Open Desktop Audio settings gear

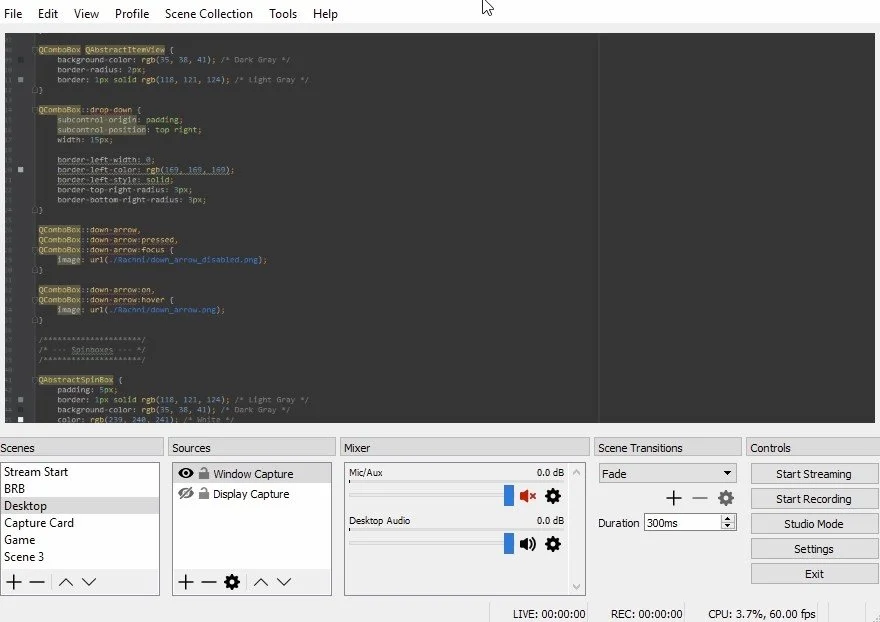tap(553, 544)
